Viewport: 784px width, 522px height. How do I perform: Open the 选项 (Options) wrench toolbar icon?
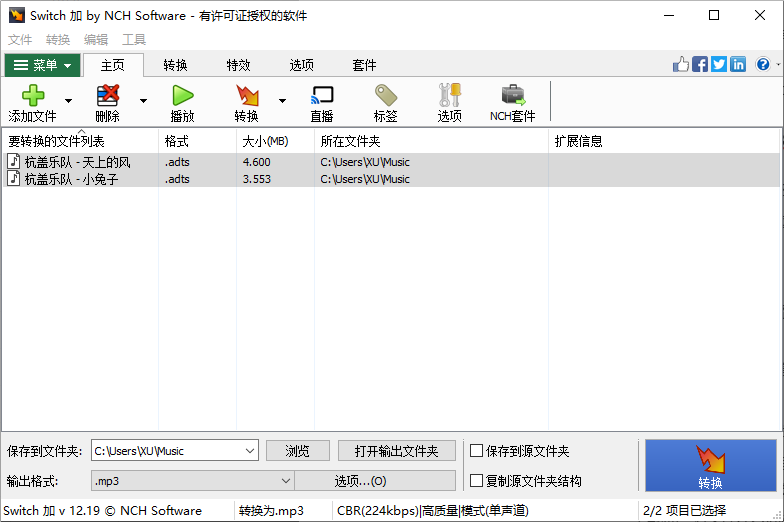click(x=450, y=95)
